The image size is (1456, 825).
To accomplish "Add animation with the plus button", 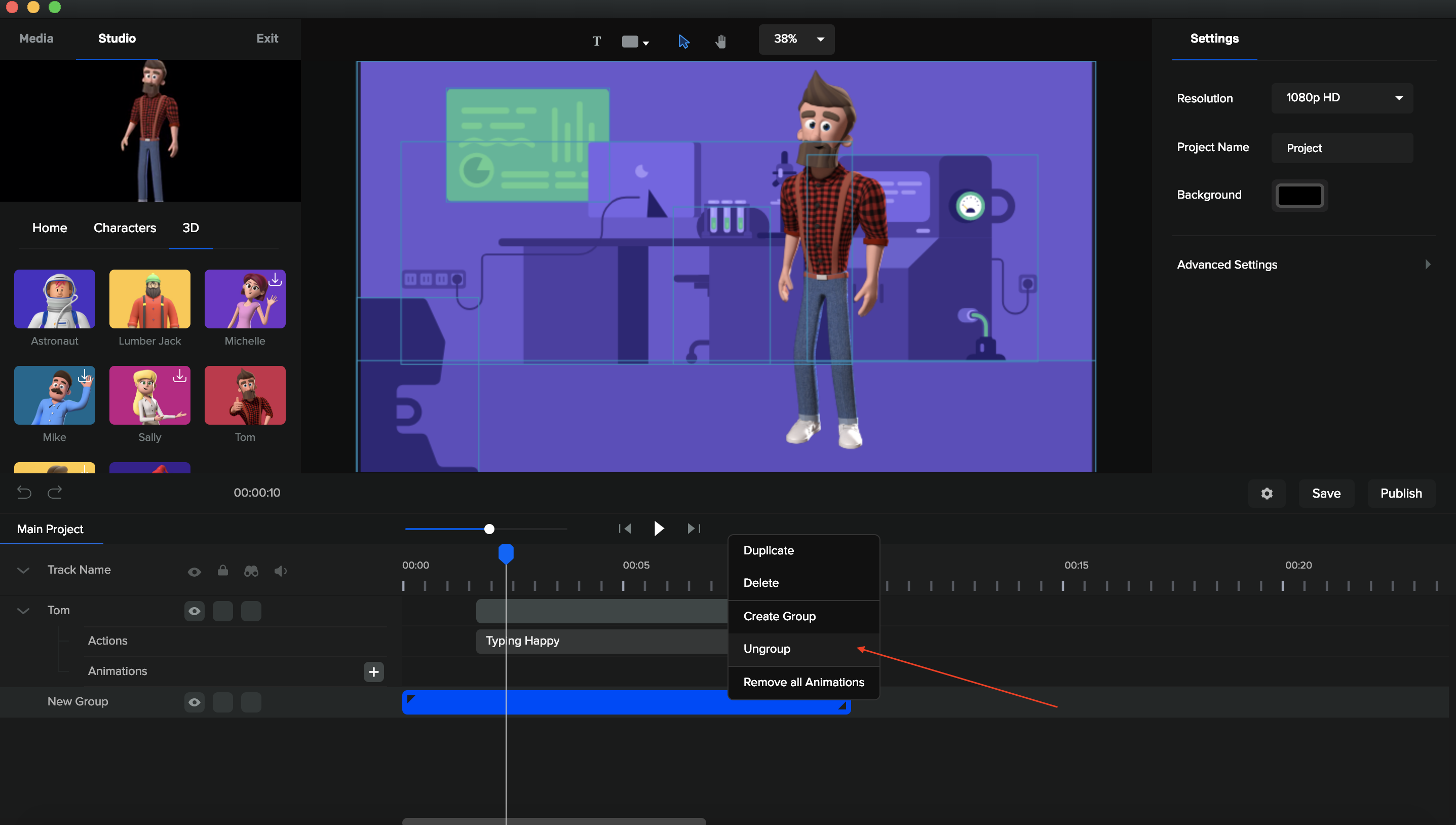I will pyautogui.click(x=373, y=671).
